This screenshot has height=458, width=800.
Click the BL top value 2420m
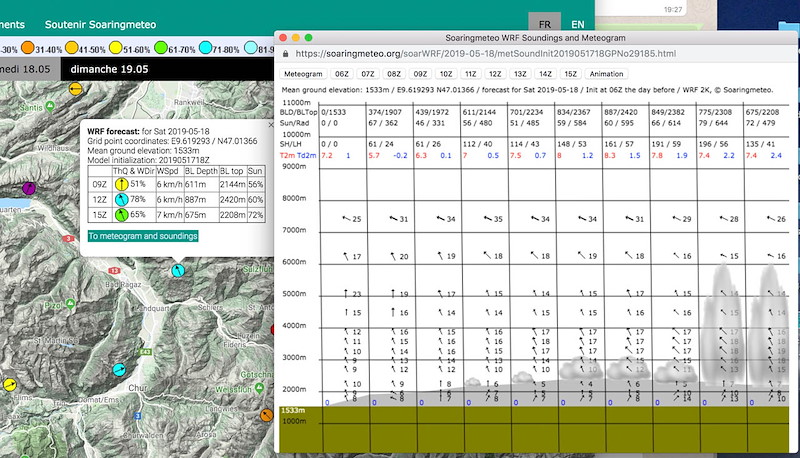[x=233, y=199]
